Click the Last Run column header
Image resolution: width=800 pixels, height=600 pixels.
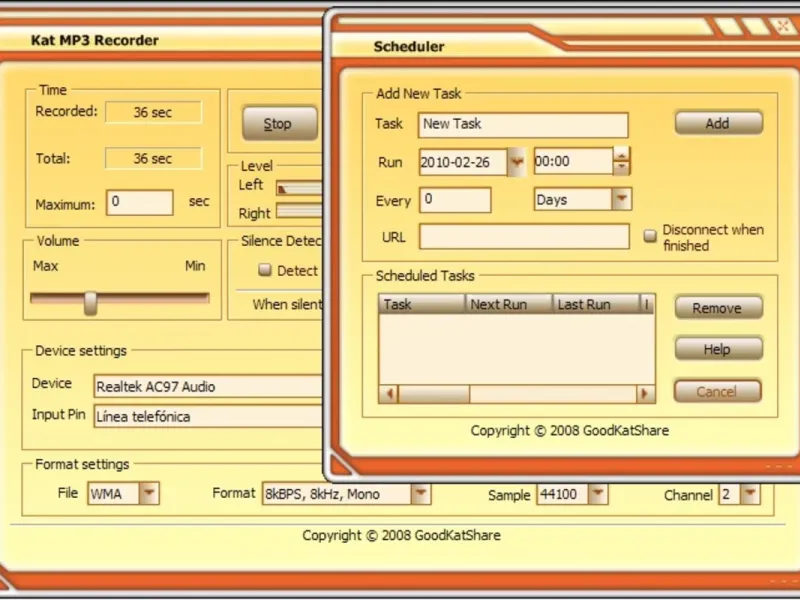tap(596, 304)
